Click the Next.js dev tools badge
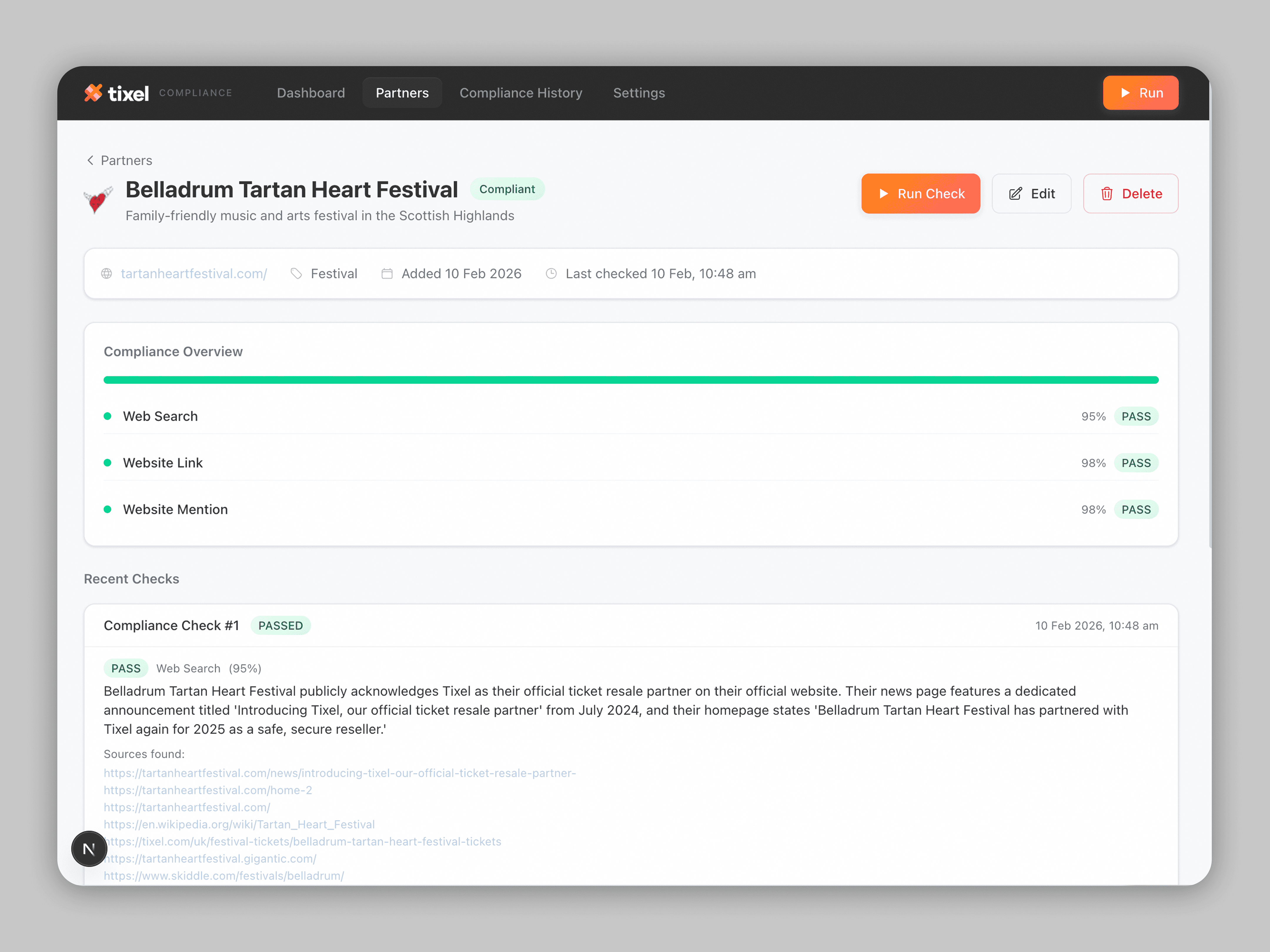Viewport: 1270px width, 952px height. click(89, 849)
